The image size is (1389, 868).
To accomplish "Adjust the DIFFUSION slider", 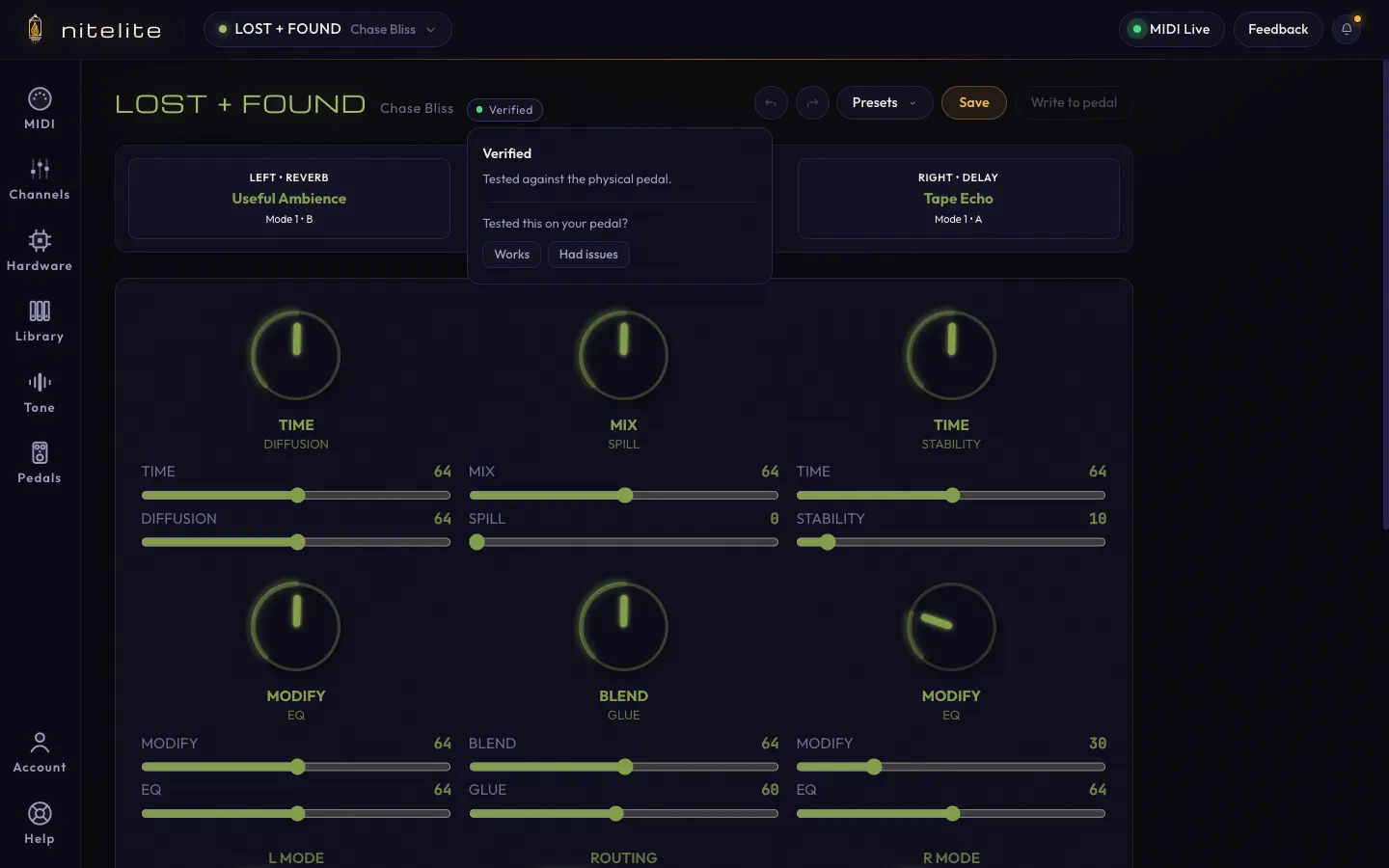I will (296, 543).
